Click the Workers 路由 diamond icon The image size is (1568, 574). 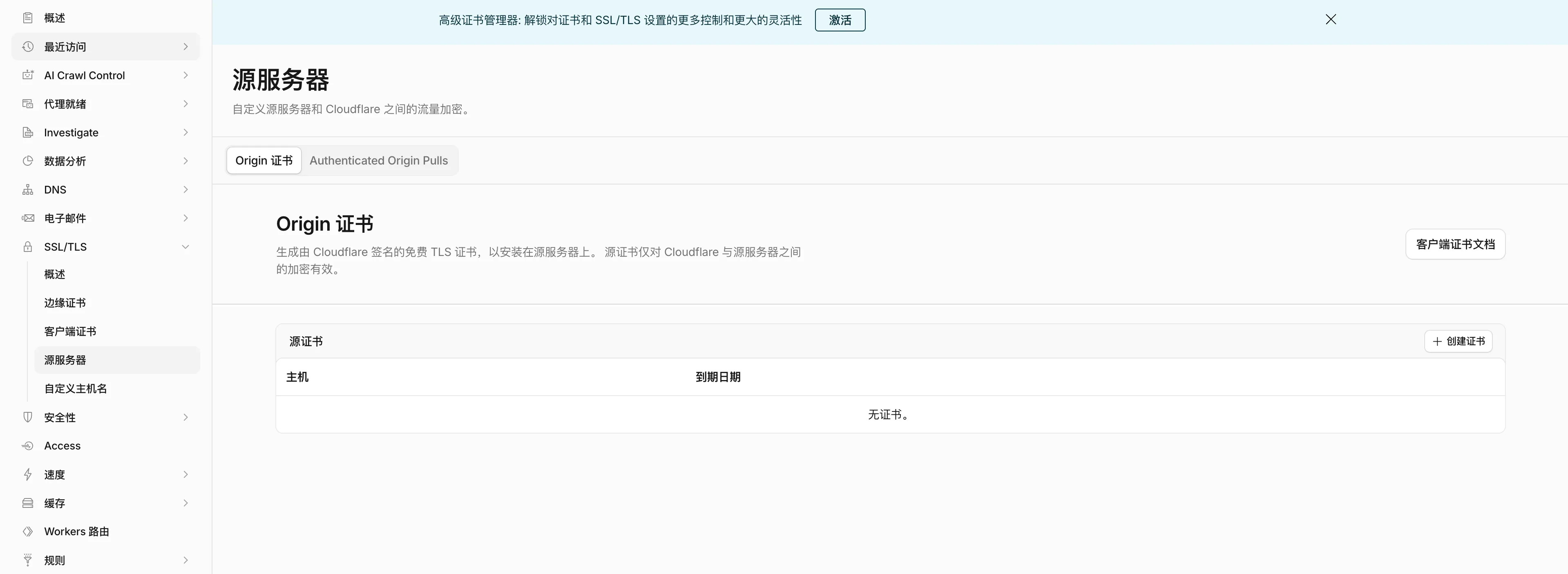(27, 532)
